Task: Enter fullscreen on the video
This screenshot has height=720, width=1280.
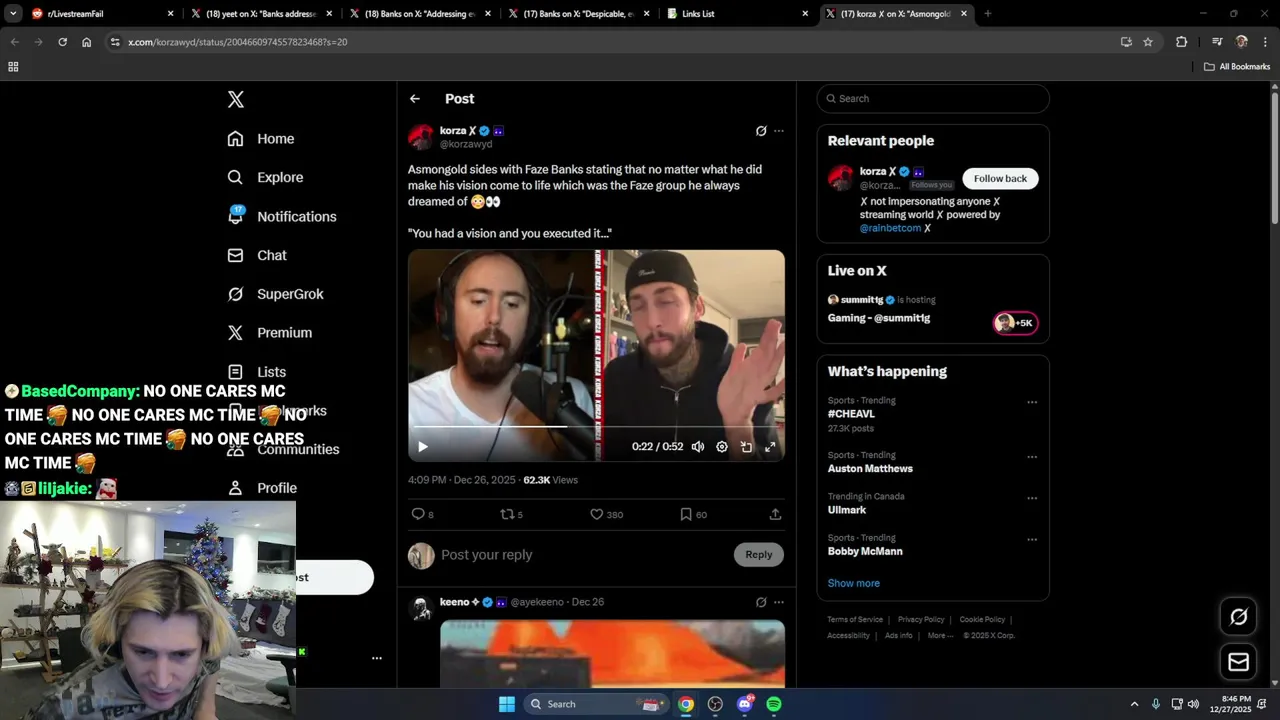Action: pos(770,447)
